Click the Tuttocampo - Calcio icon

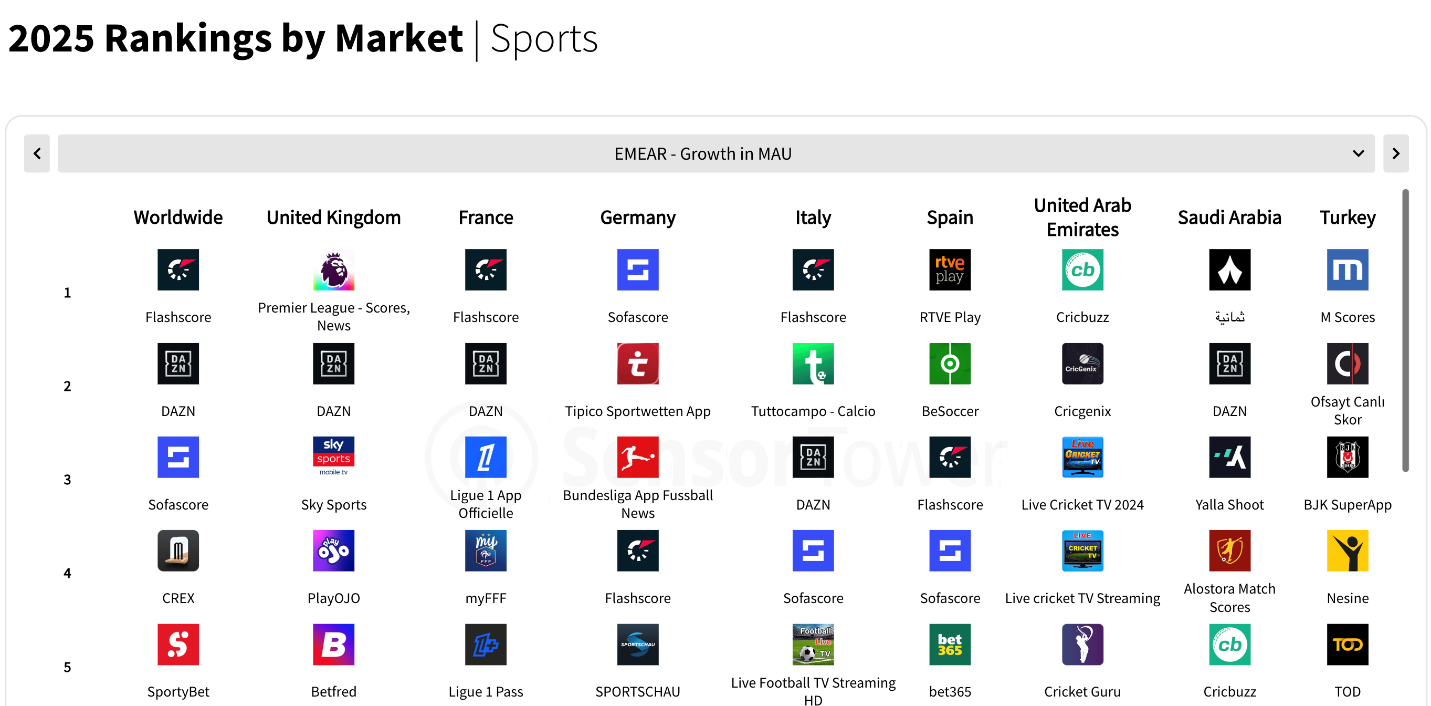click(813, 365)
